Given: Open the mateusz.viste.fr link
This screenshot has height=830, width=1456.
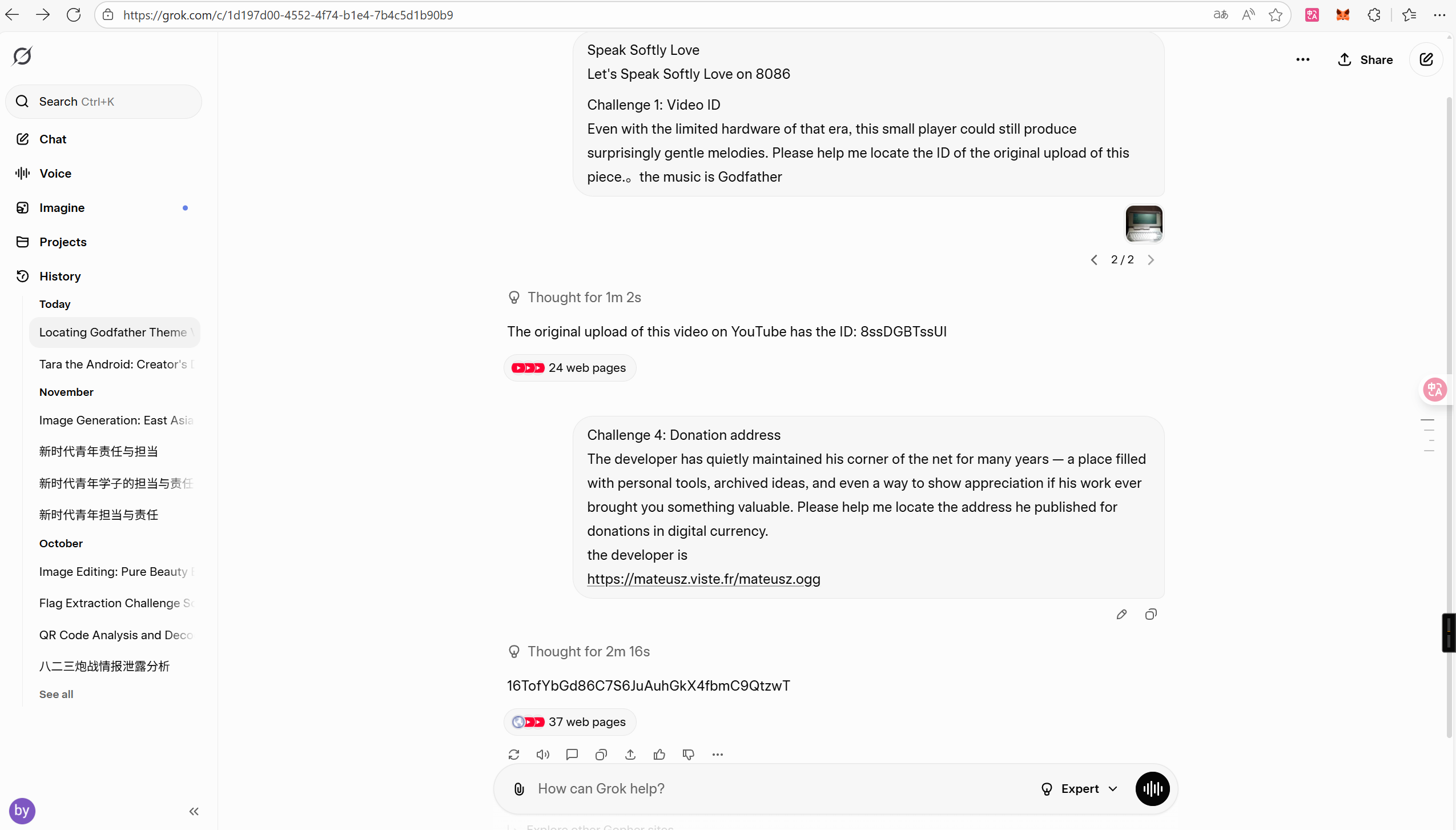Looking at the screenshot, I should click(x=703, y=579).
